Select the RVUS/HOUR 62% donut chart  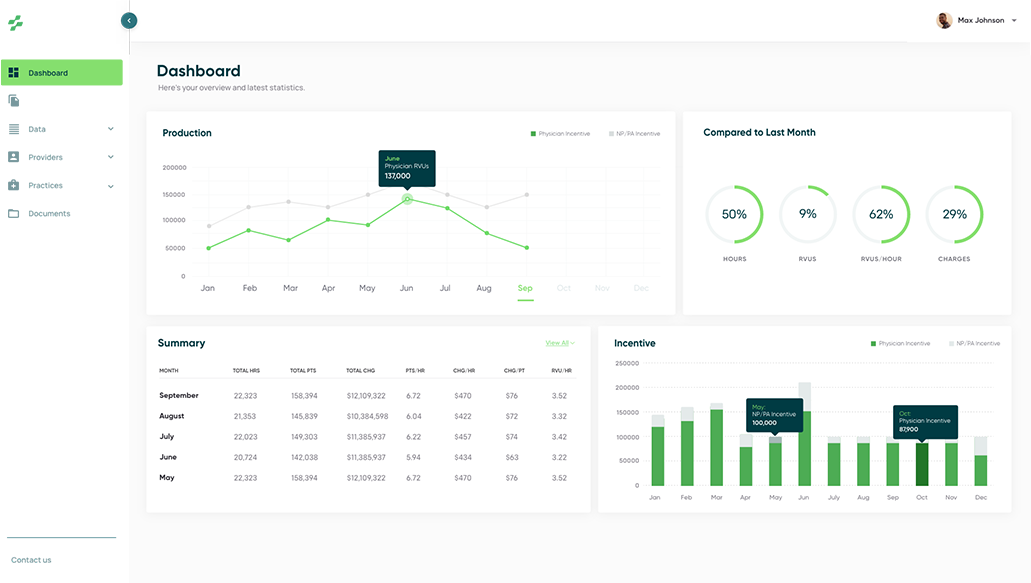tap(881, 214)
